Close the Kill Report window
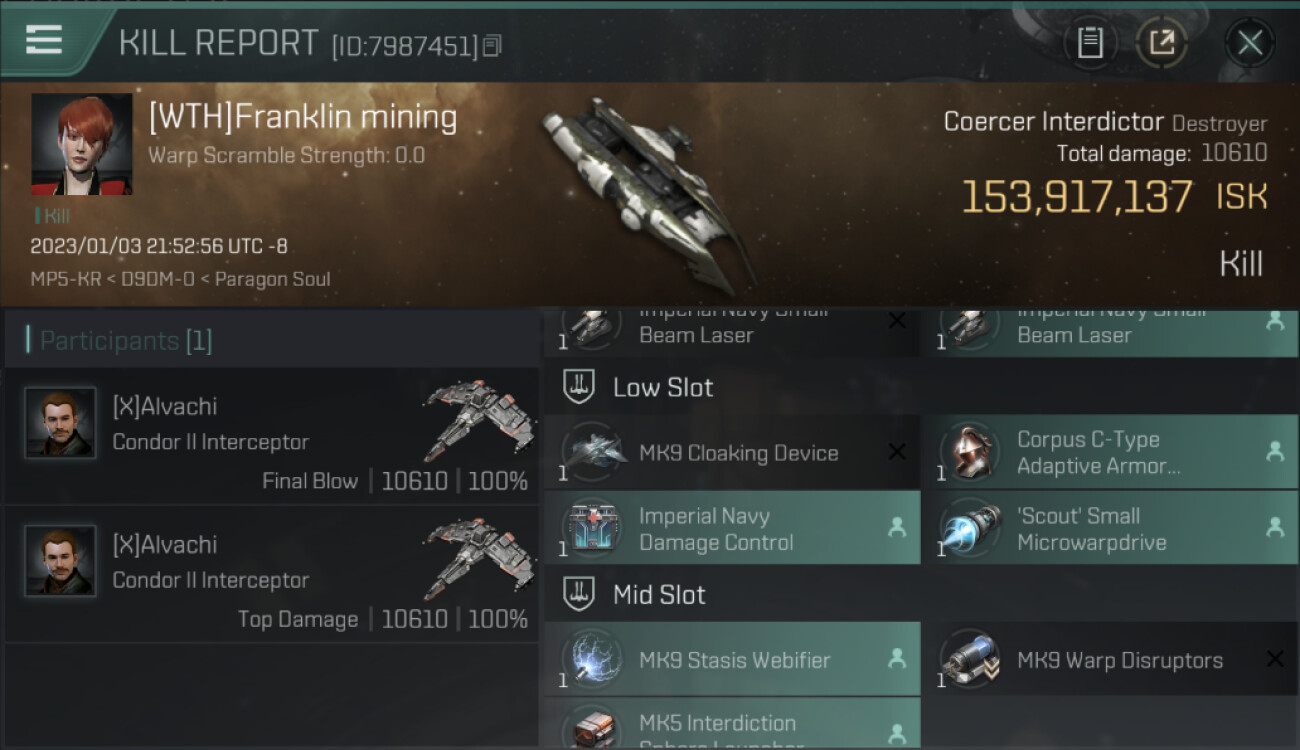The height and width of the screenshot is (750, 1300). tap(1250, 42)
